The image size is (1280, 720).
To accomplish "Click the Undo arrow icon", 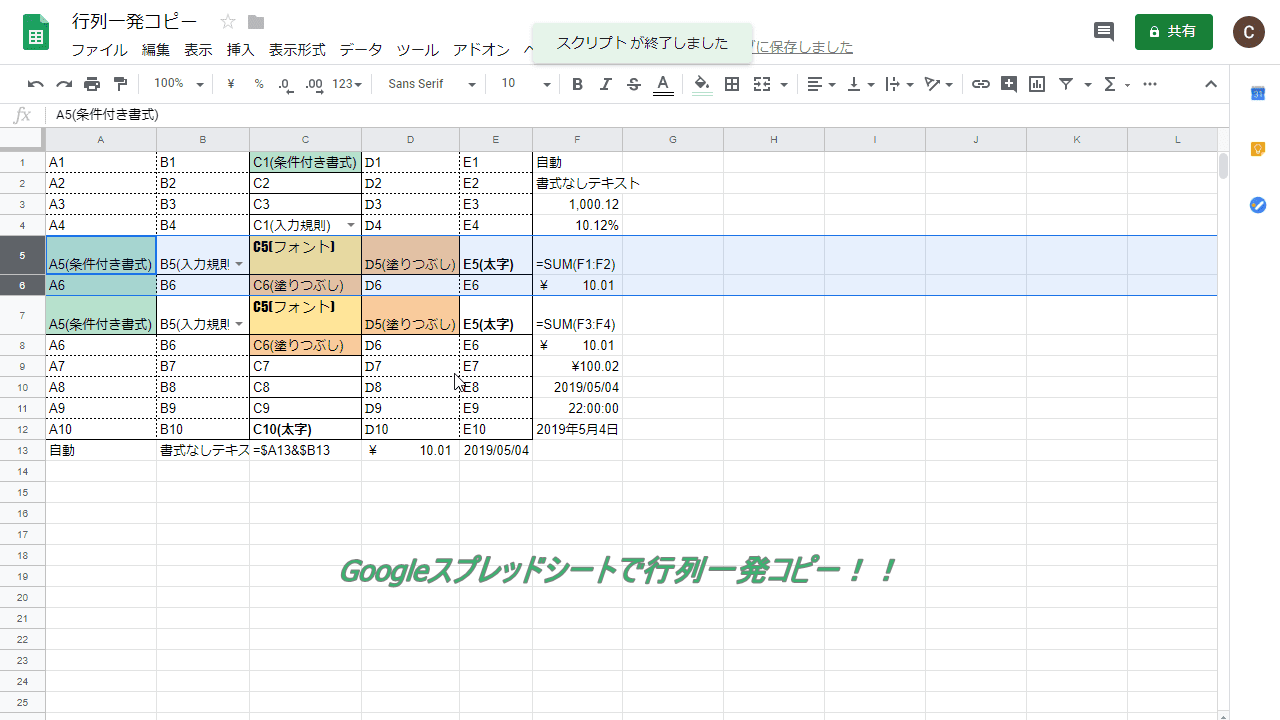I will point(36,84).
